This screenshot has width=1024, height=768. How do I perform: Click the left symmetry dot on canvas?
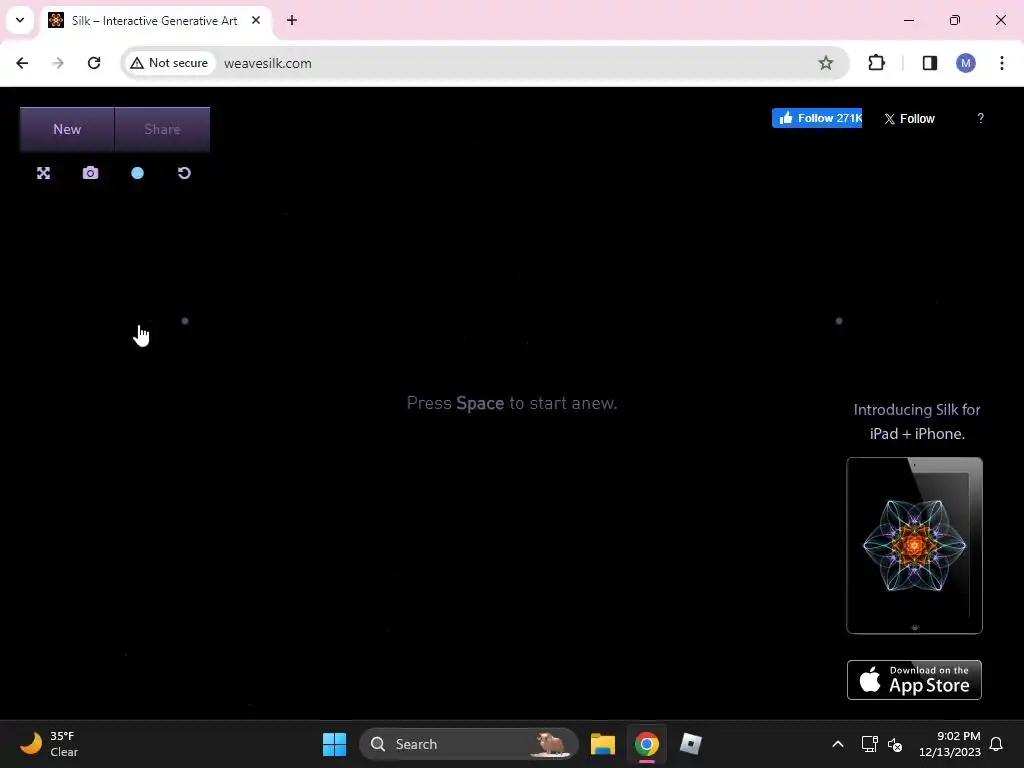(185, 321)
